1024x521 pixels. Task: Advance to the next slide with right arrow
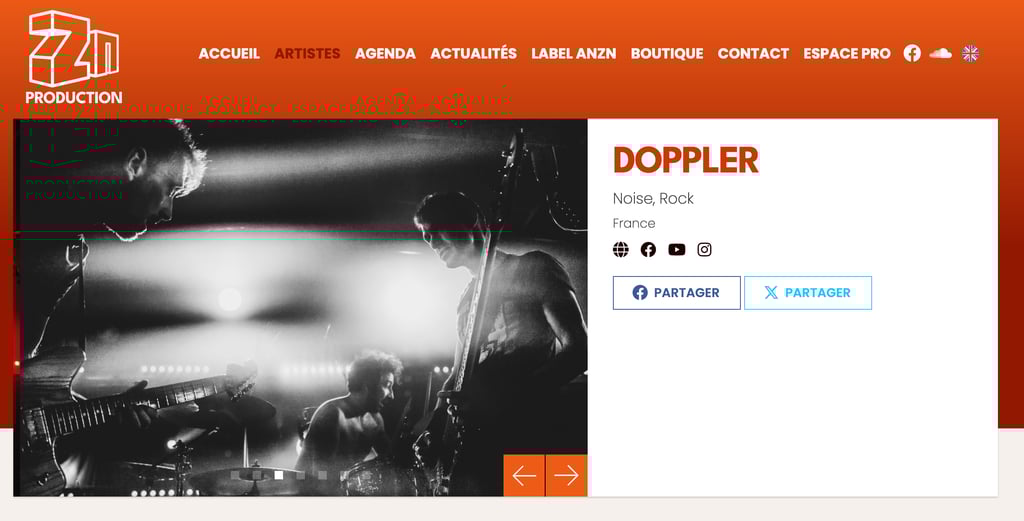[x=566, y=475]
